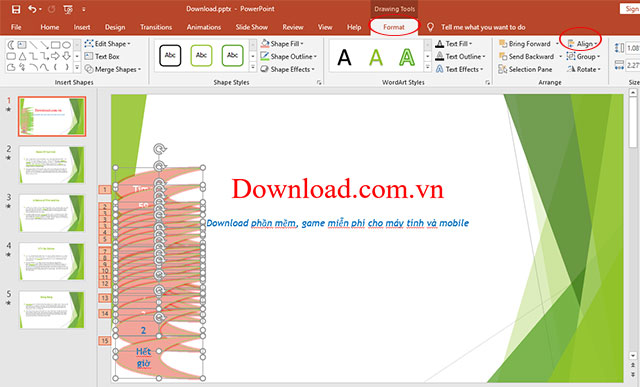Choose the rectangle shape in gallery
The height and width of the screenshot is (387, 640).
[55, 44]
